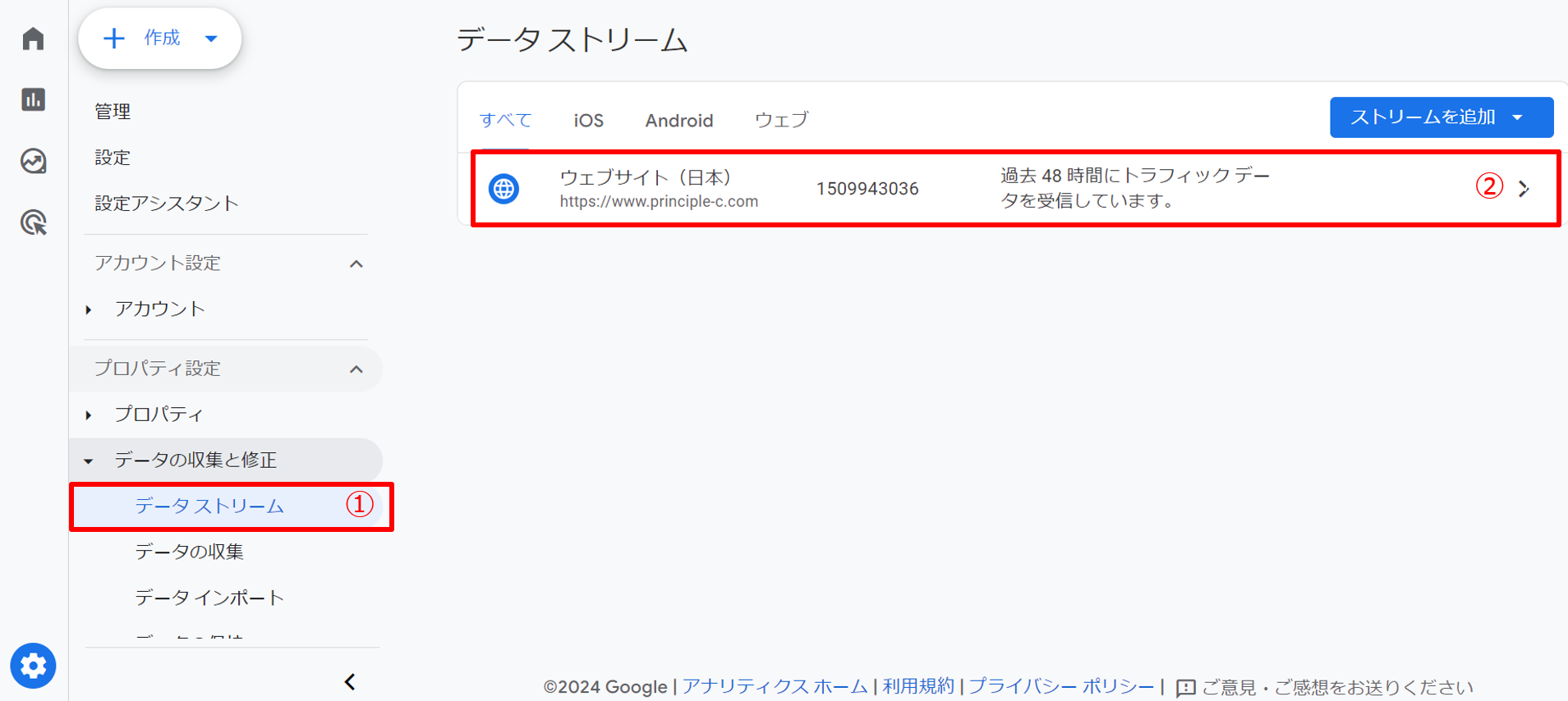1568x701 pixels.
Task: Switch to the iOS tab
Action: (588, 121)
